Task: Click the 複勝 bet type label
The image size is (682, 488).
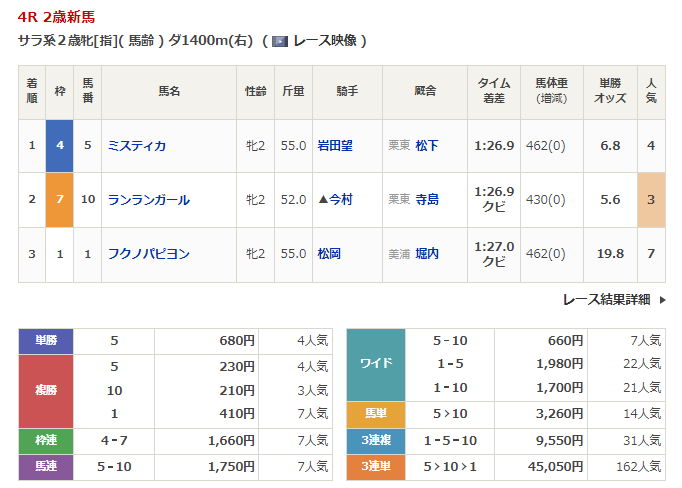Action: pos(46,391)
